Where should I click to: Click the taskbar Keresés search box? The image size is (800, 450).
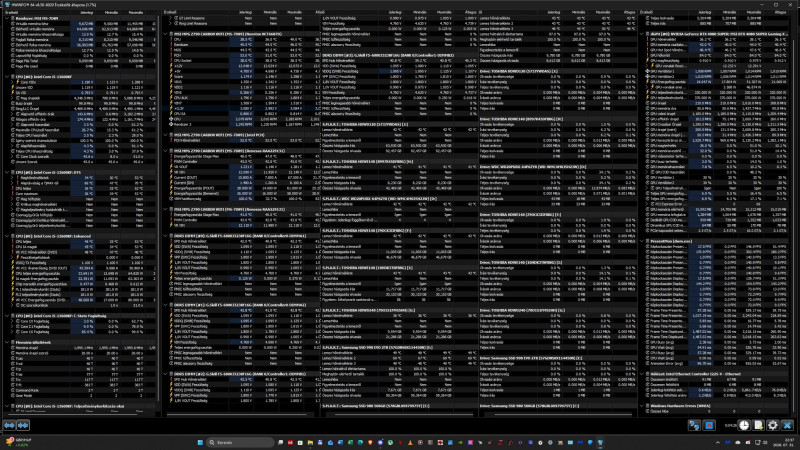[239, 442]
